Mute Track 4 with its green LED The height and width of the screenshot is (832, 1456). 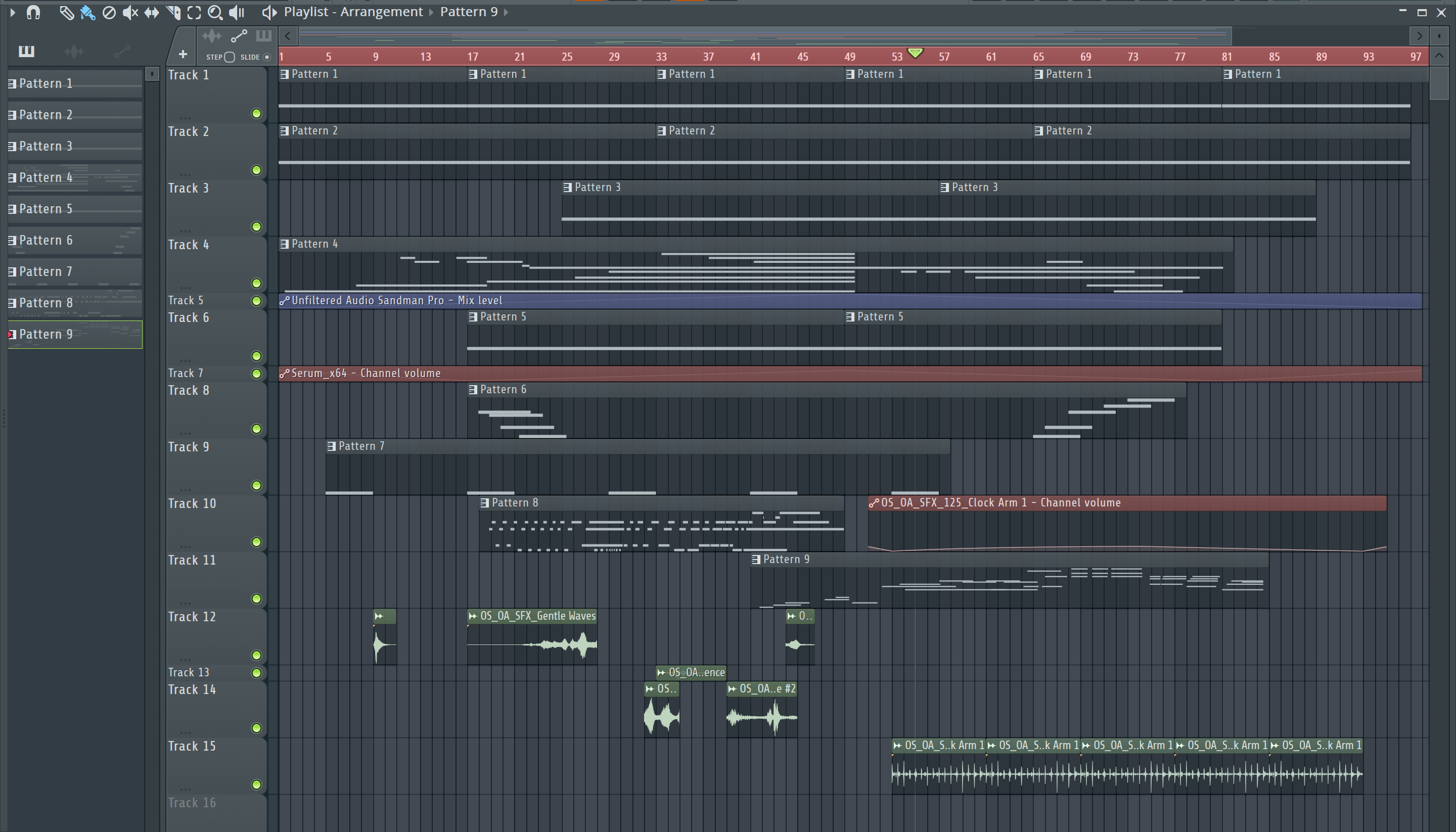[257, 284]
